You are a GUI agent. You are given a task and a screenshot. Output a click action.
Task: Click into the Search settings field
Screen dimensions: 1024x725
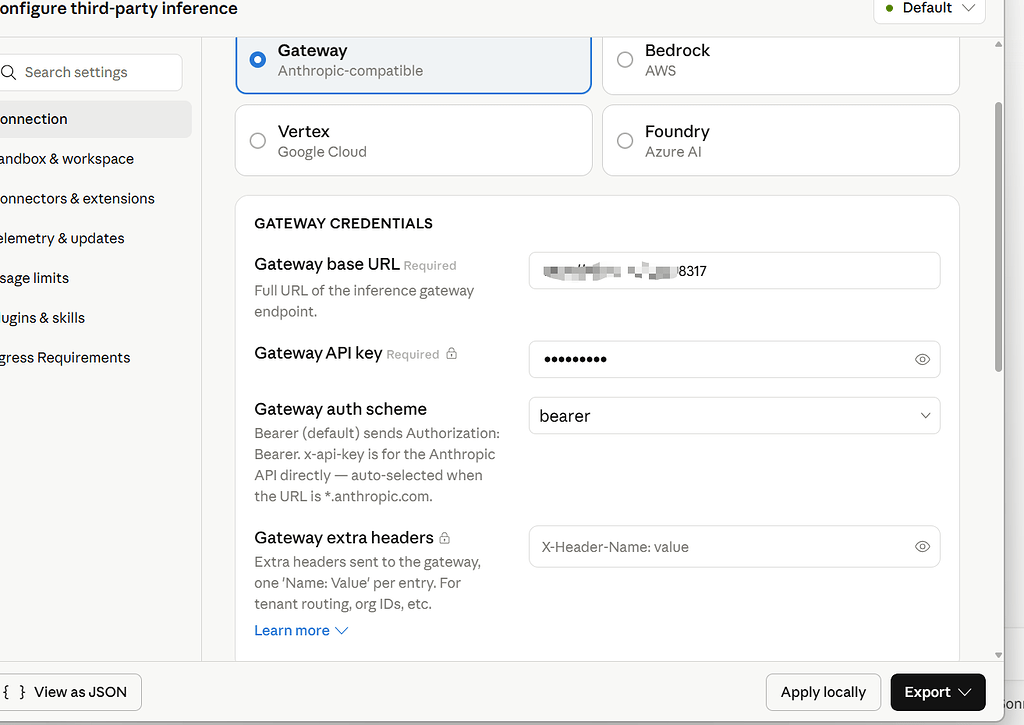pos(91,72)
